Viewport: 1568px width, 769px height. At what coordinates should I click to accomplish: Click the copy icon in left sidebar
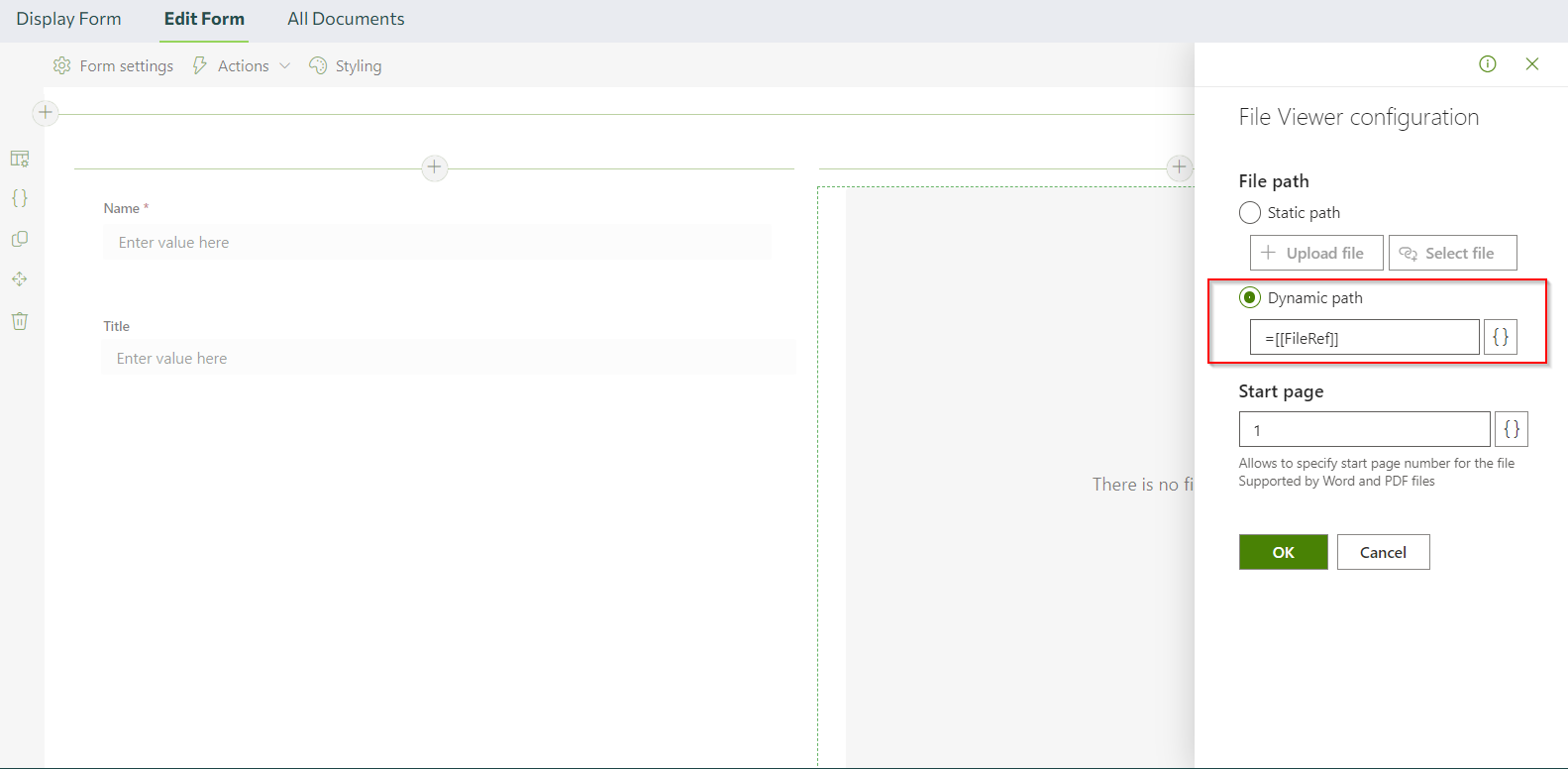(20, 239)
